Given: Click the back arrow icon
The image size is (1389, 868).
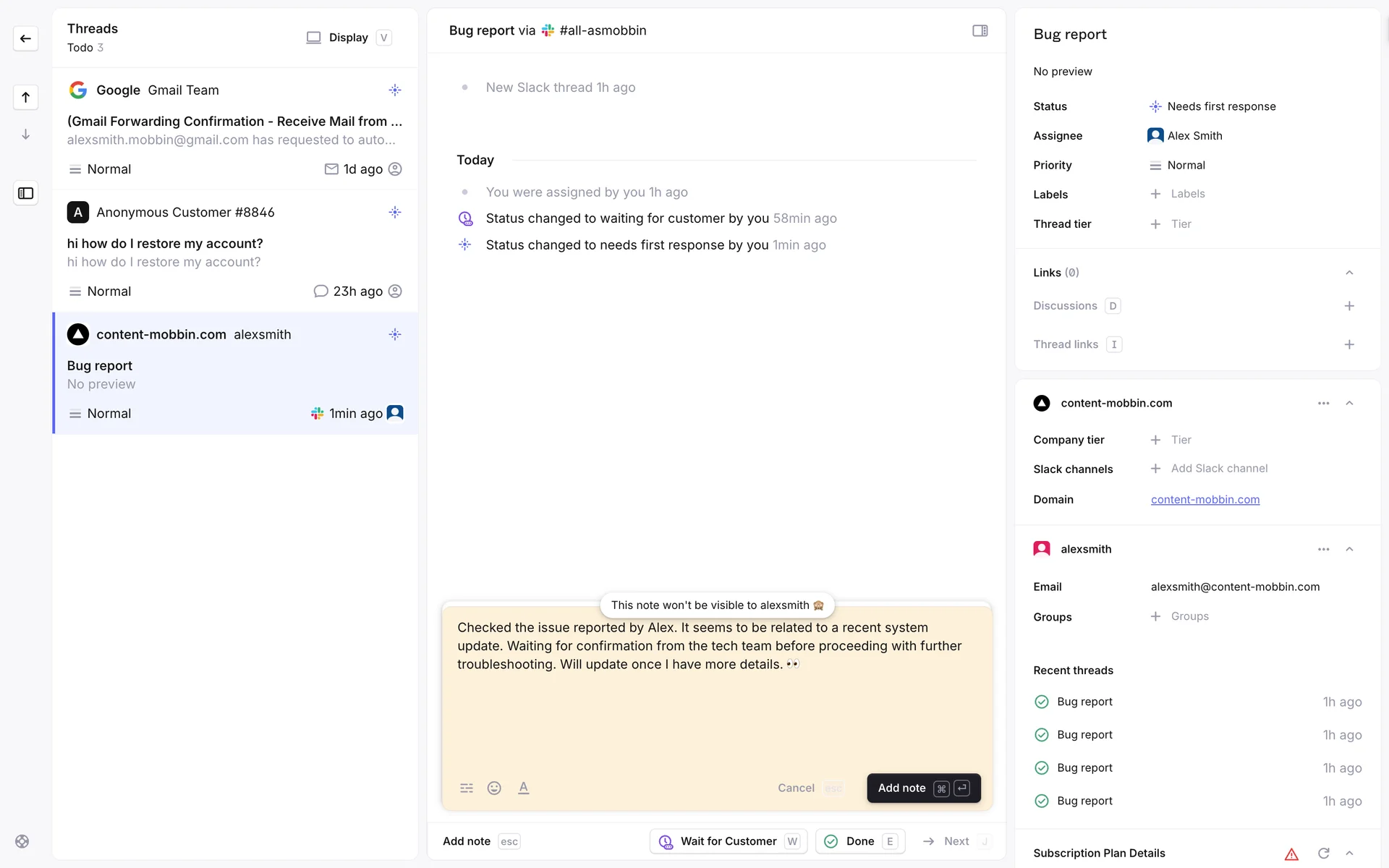Looking at the screenshot, I should click(25, 38).
